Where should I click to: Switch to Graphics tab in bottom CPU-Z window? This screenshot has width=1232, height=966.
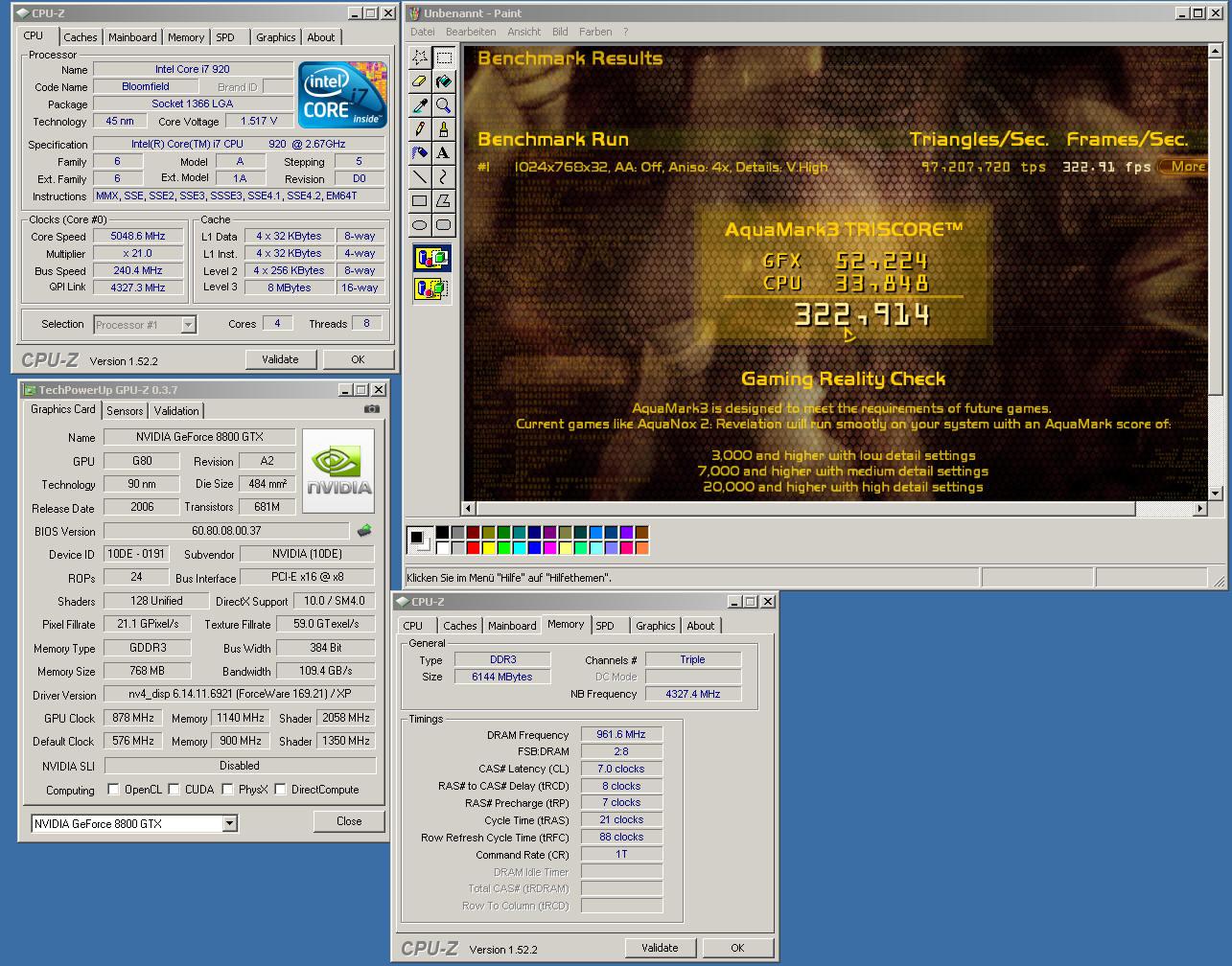tap(656, 626)
